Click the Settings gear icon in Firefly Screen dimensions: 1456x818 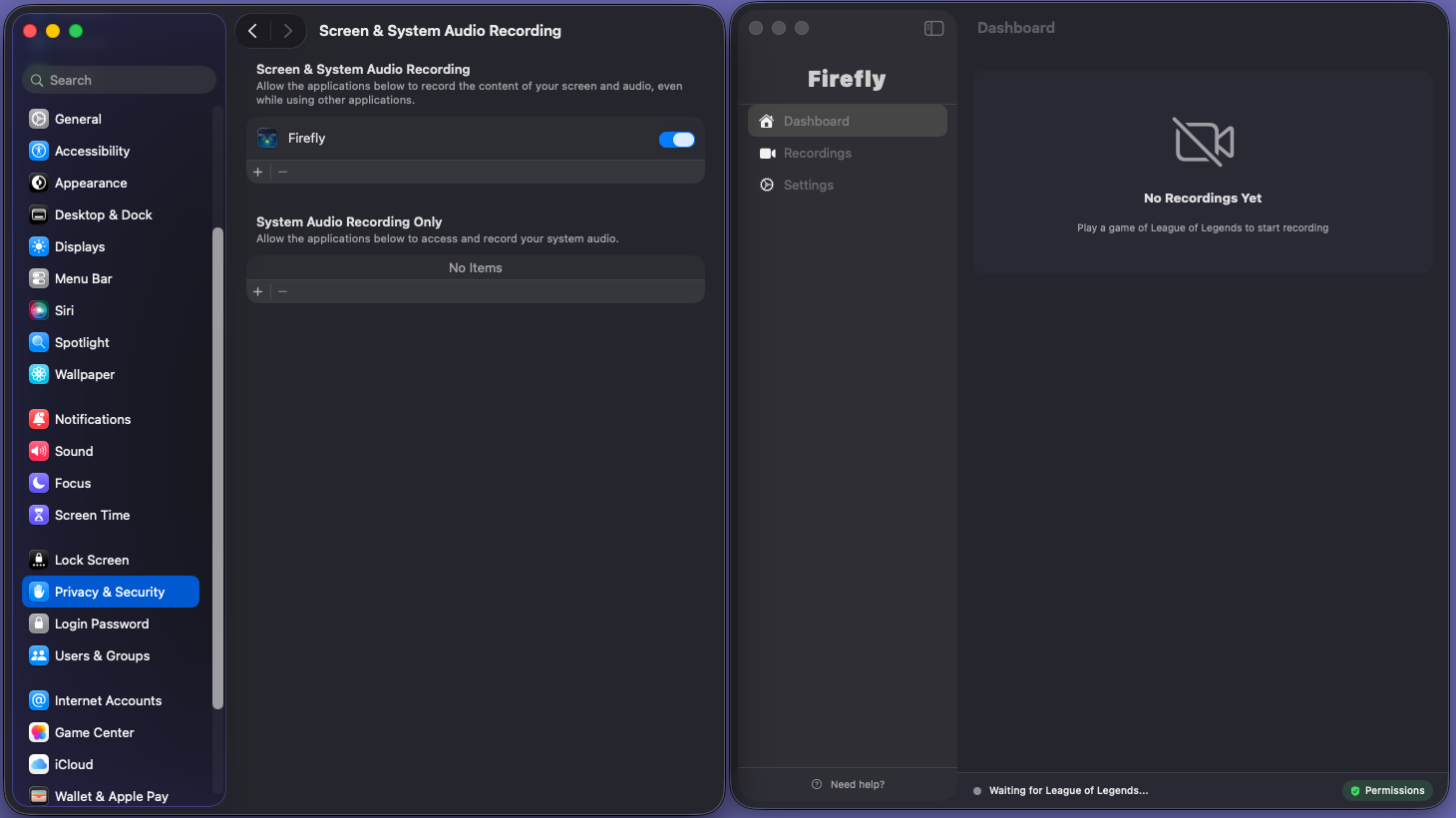pos(767,185)
